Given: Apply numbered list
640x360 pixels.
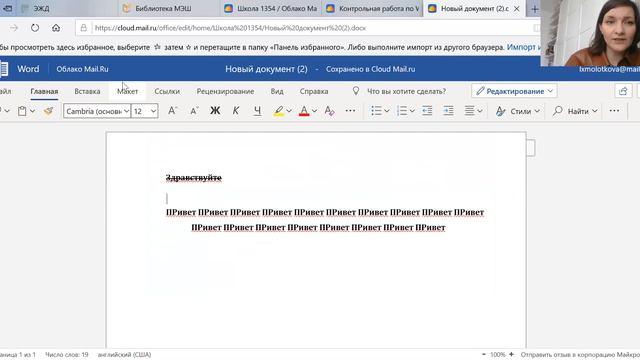Looking at the screenshot, I should pyautogui.click(x=402, y=111).
